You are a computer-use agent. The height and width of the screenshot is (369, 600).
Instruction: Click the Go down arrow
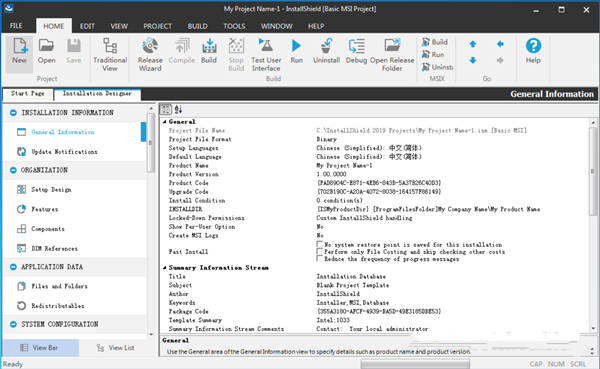(473, 60)
